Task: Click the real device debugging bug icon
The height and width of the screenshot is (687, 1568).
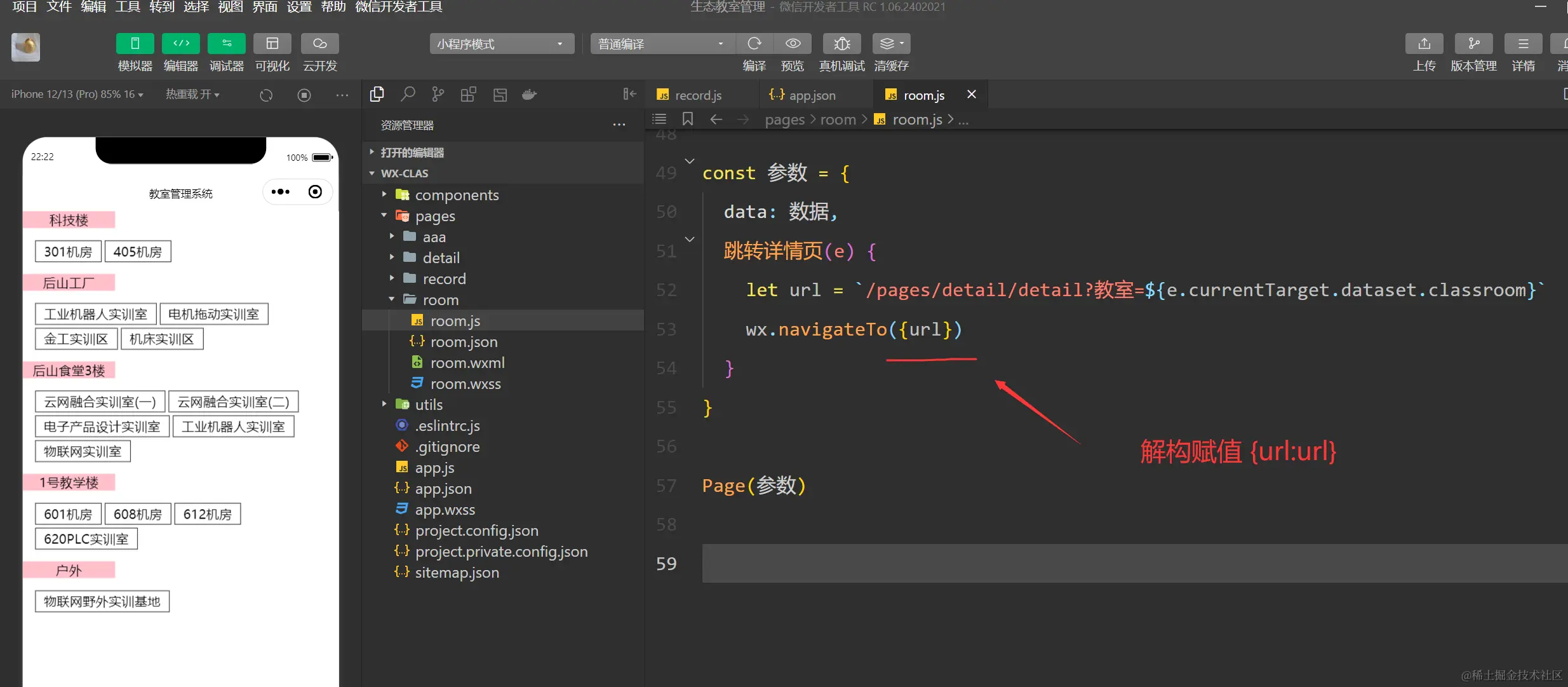Action: 841,44
